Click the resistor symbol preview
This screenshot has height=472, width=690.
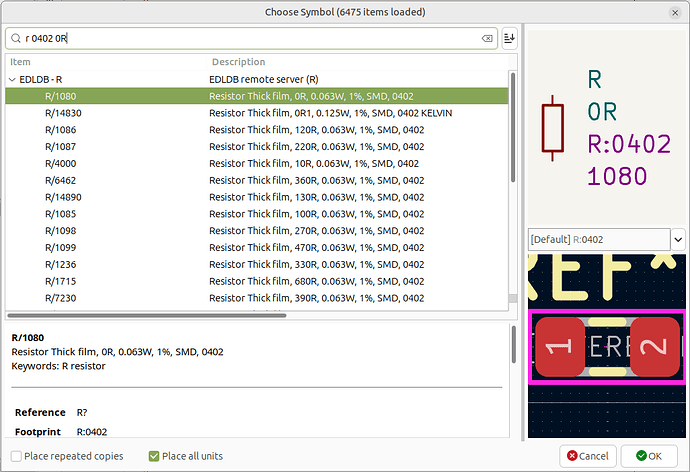[x=551, y=128]
